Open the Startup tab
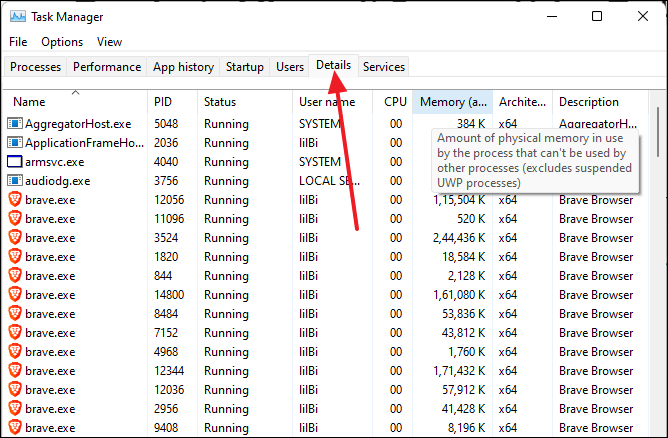 pos(245,67)
